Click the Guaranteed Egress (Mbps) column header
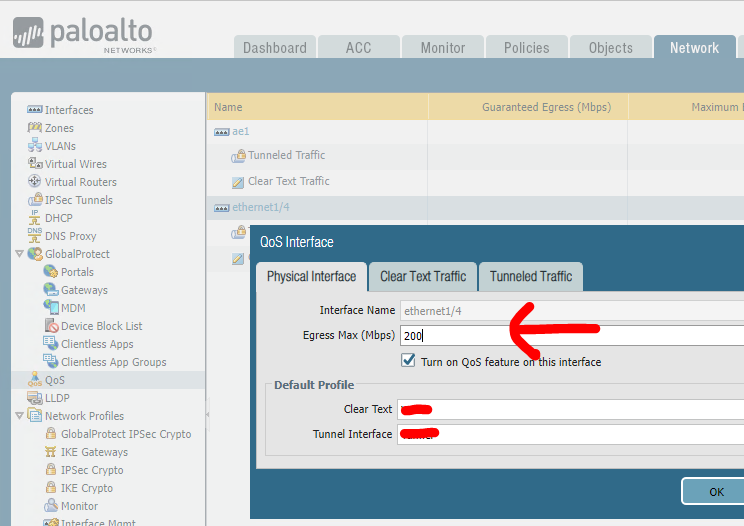 click(x=528, y=107)
